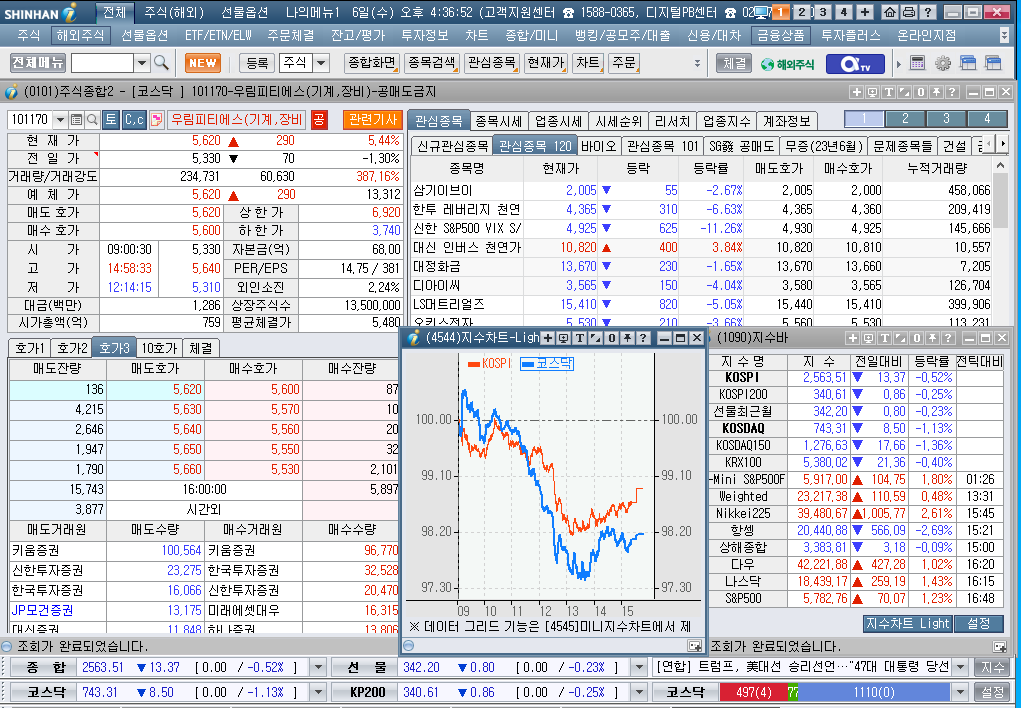Click the KOSDAQ row in 지수바

tap(856, 428)
